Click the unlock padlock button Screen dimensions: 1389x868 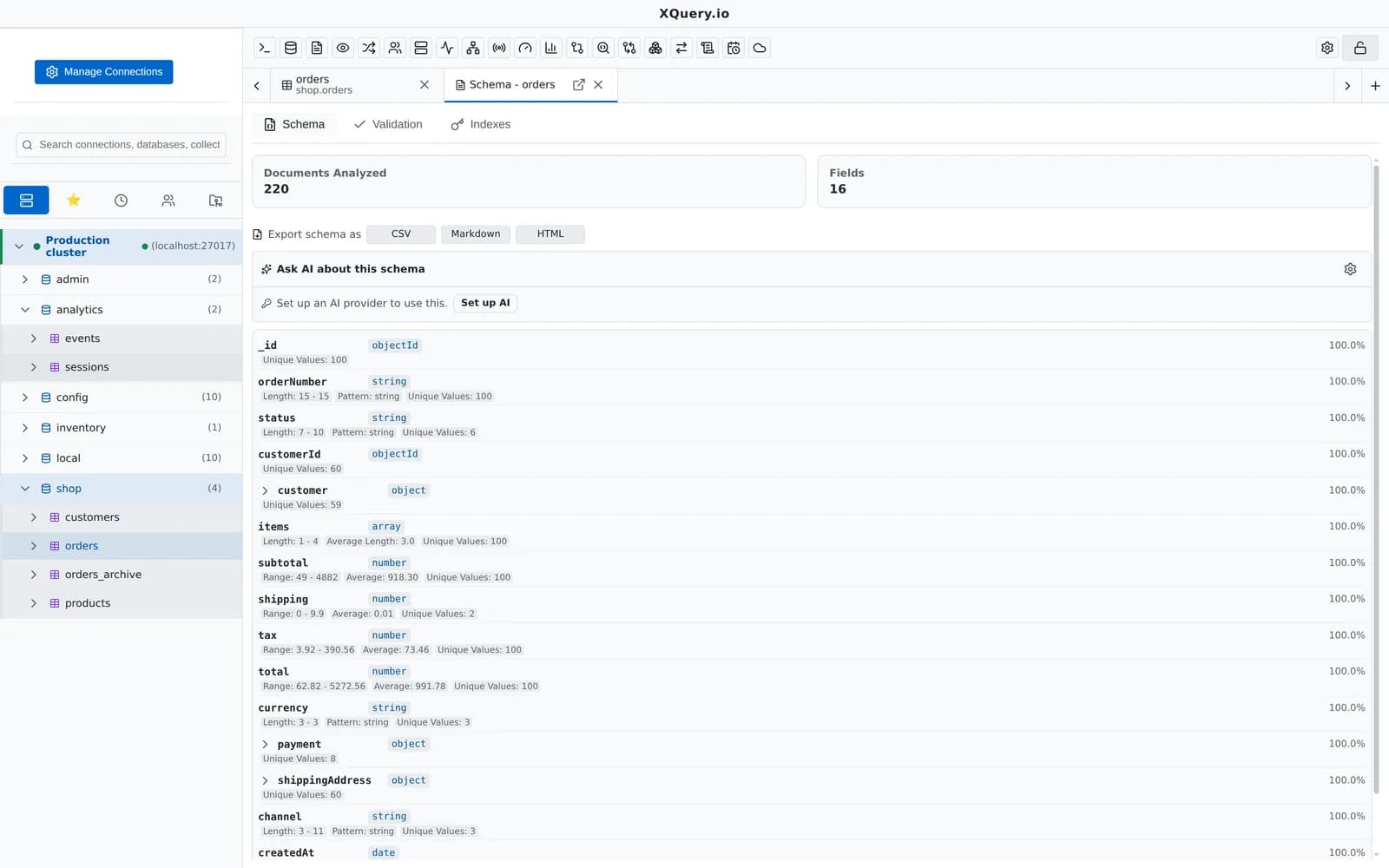(1360, 48)
